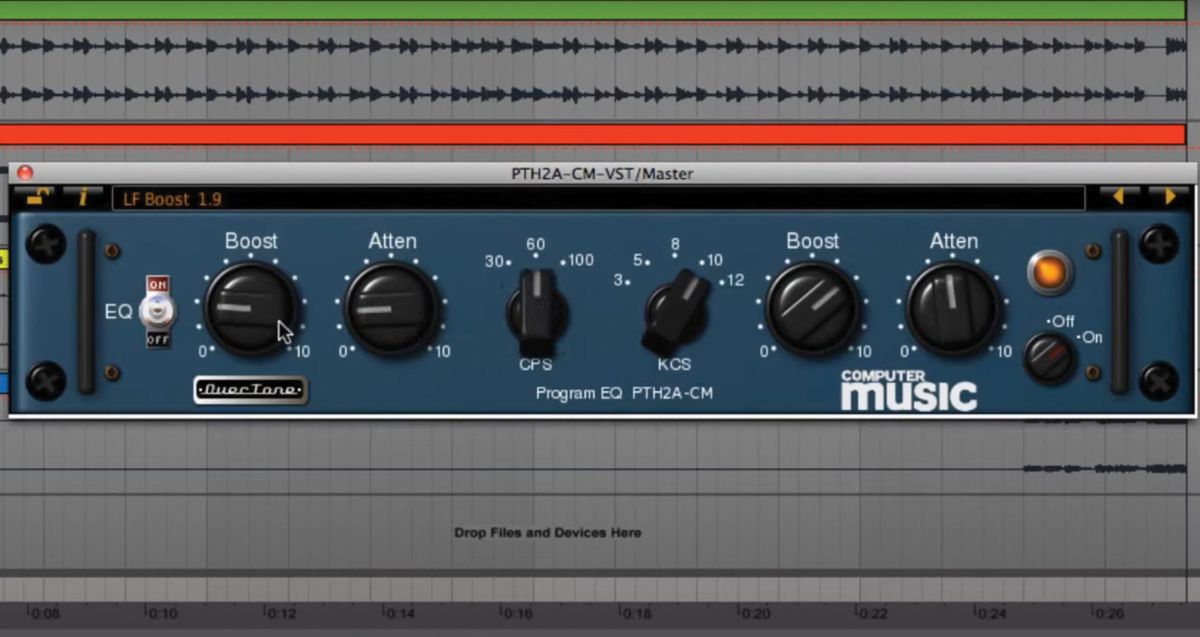The image size is (1200, 637).
Task: Click the top-left faceplate screw
Action: (x=44, y=245)
